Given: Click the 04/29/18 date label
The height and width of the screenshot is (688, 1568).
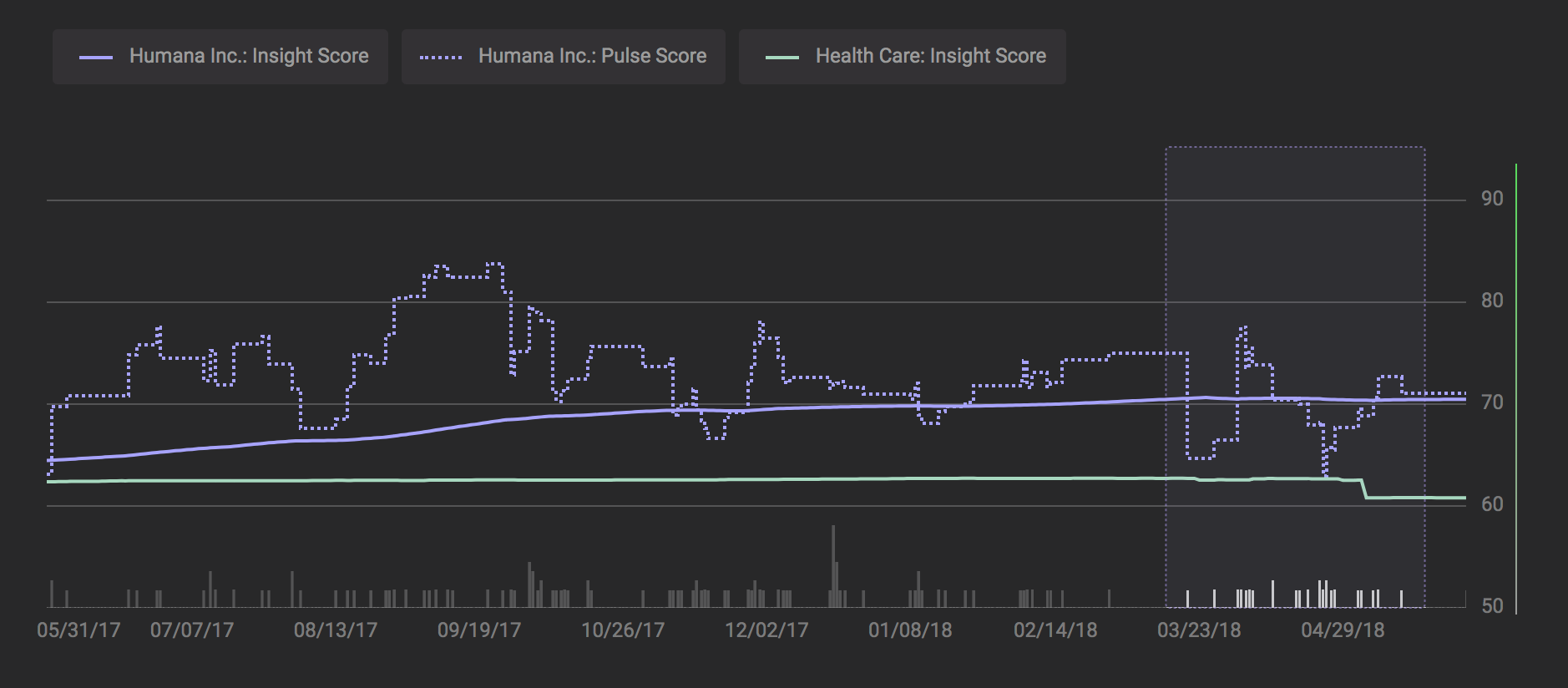Looking at the screenshot, I should coord(1343,630).
